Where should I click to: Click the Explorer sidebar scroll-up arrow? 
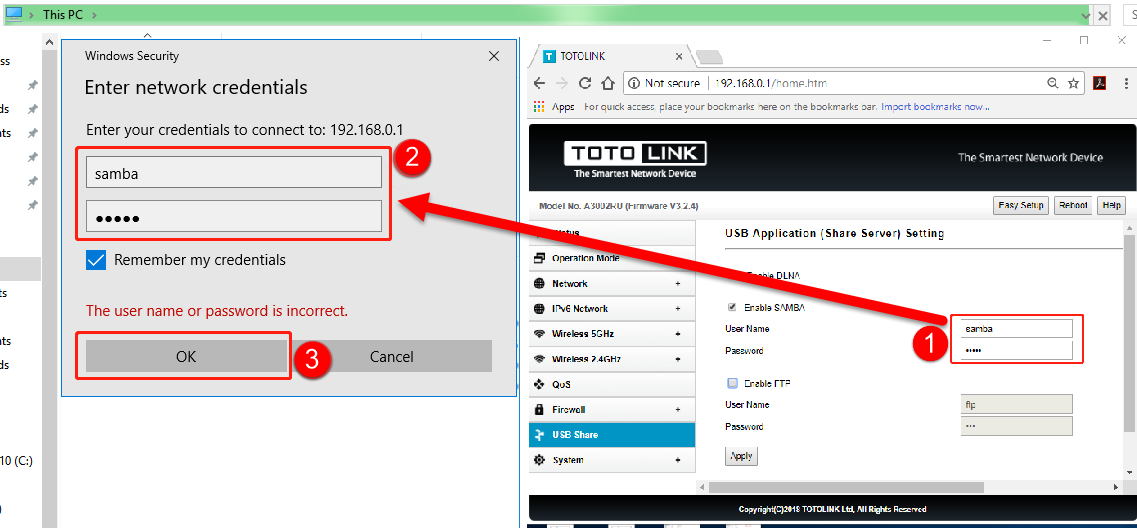pyautogui.click(x=49, y=44)
